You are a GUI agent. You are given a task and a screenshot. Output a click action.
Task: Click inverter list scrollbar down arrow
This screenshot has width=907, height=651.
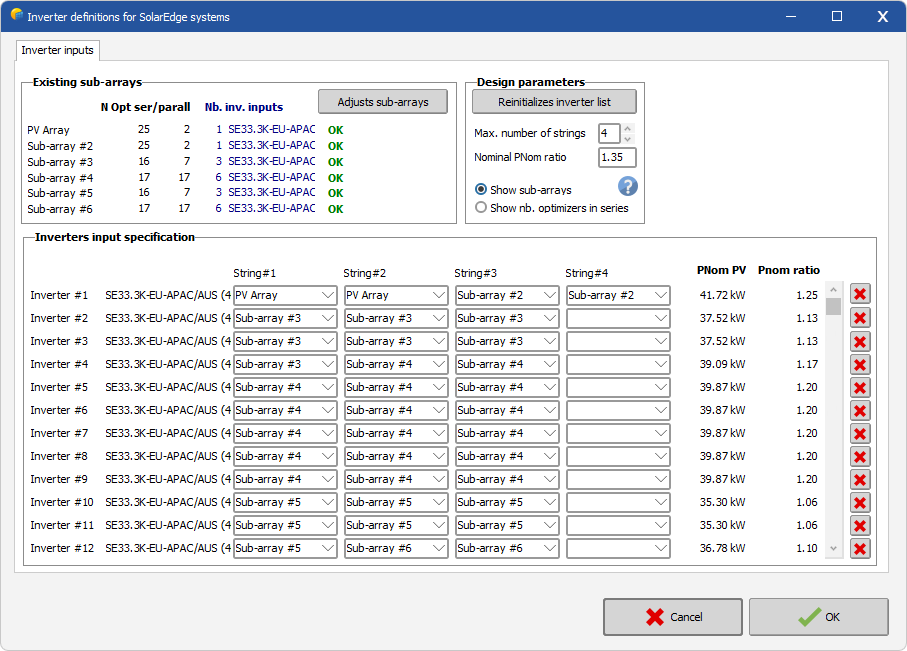[x=834, y=548]
